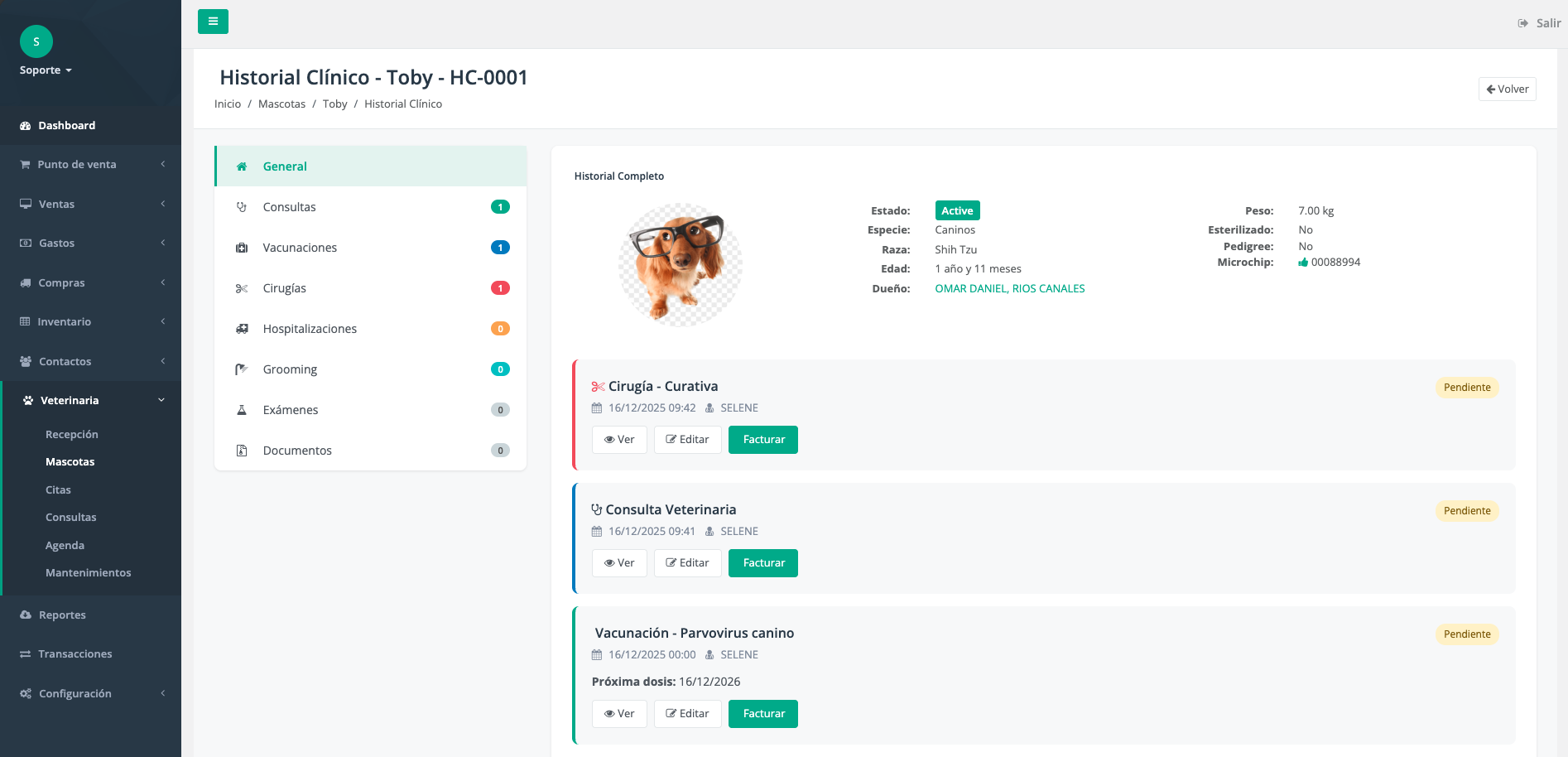Click the ambulance icon for Hospitalizaciones
The image size is (1568, 757).
coord(242,329)
